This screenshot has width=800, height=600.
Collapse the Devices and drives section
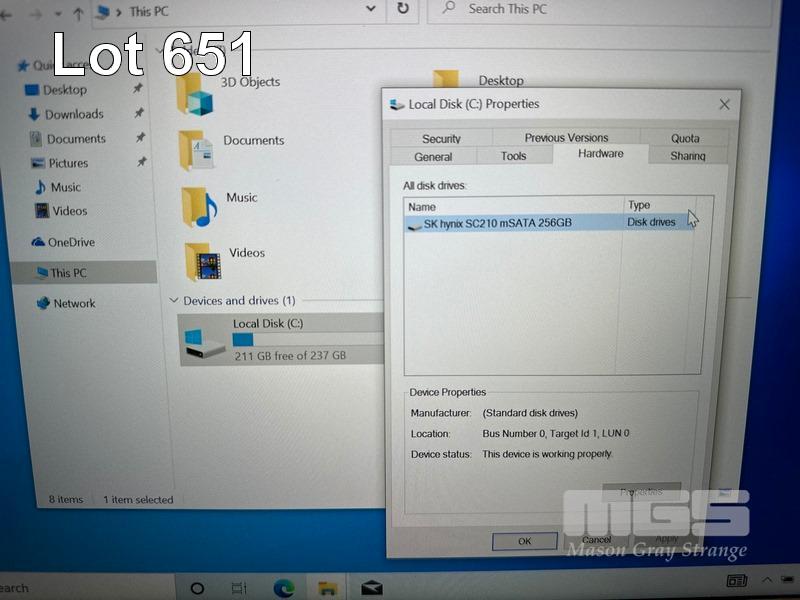(174, 300)
